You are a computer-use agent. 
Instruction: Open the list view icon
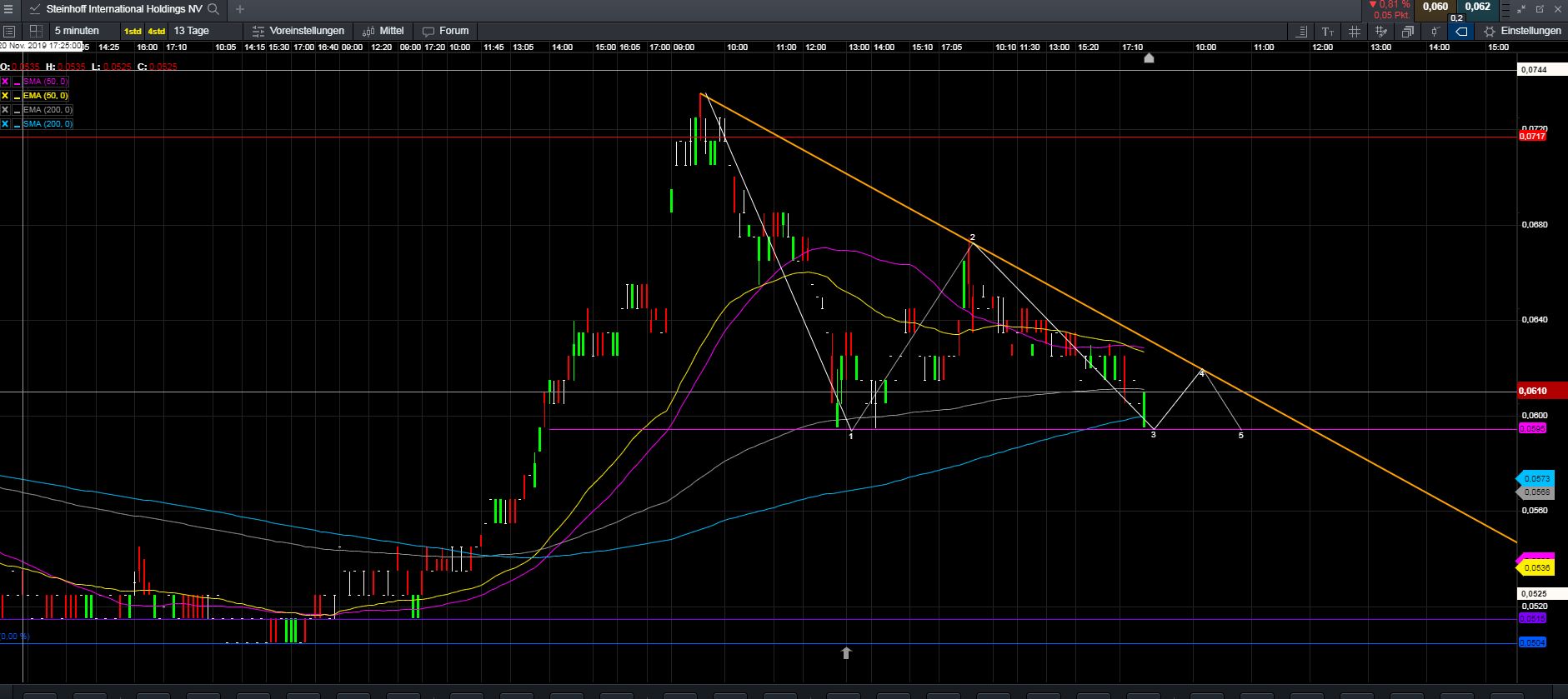point(9,31)
